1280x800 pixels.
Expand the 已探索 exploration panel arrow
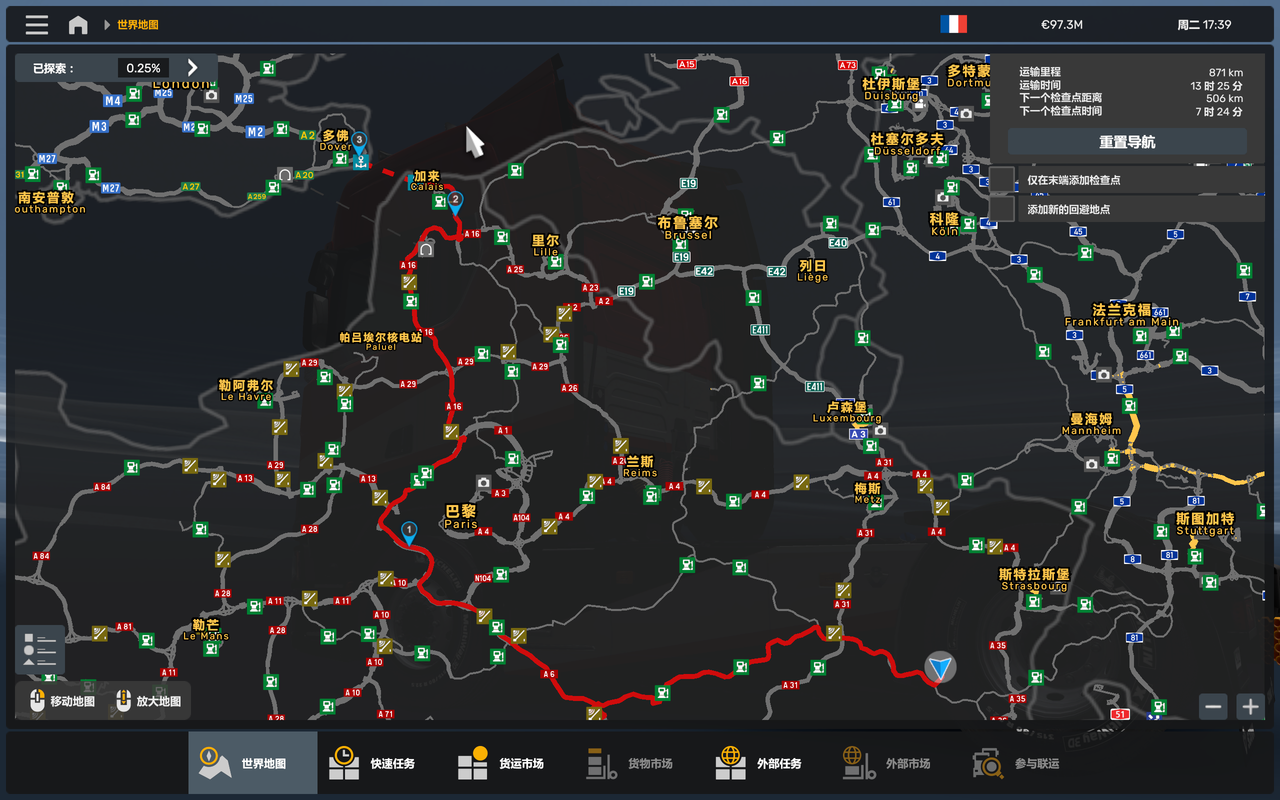(x=193, y=68)
